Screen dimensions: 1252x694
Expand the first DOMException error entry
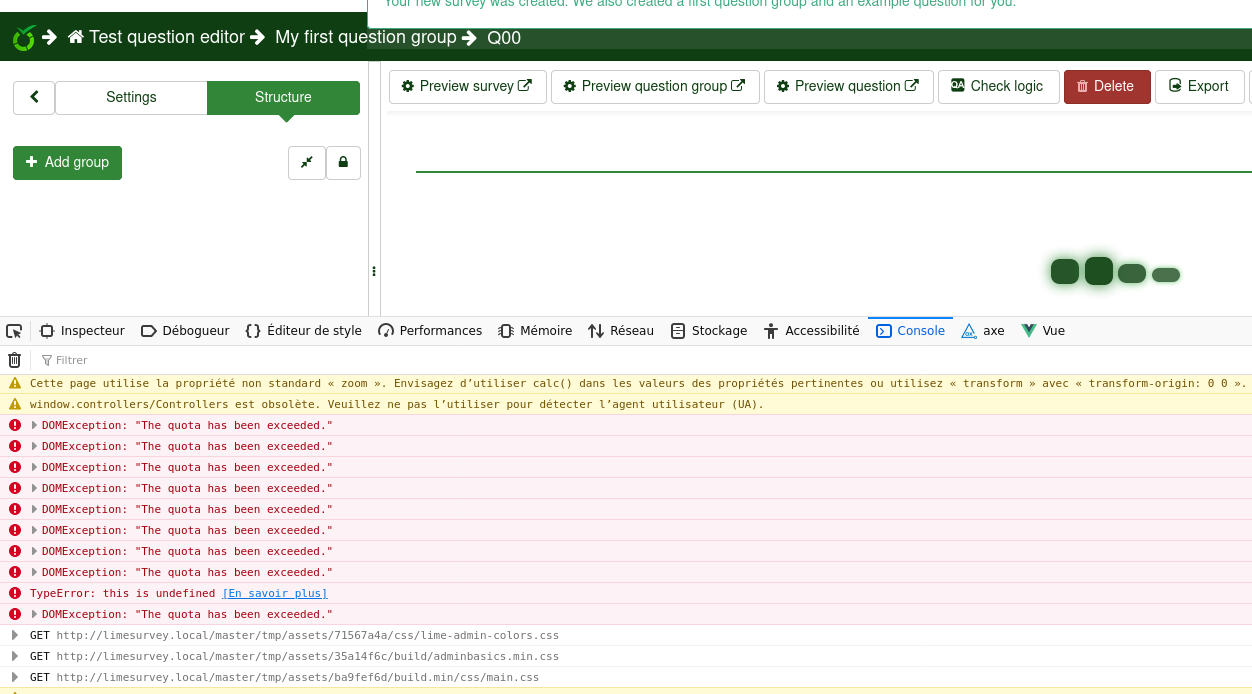click(35, 426)
